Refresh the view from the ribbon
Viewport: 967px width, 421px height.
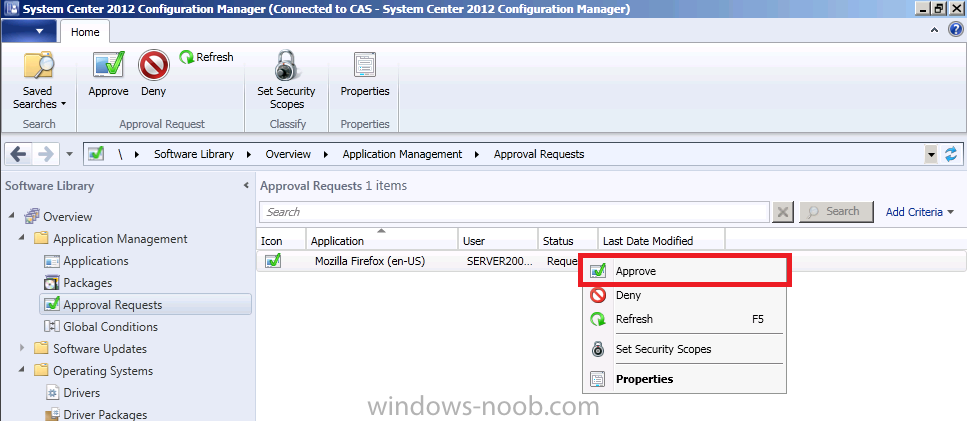coord(207,57)
